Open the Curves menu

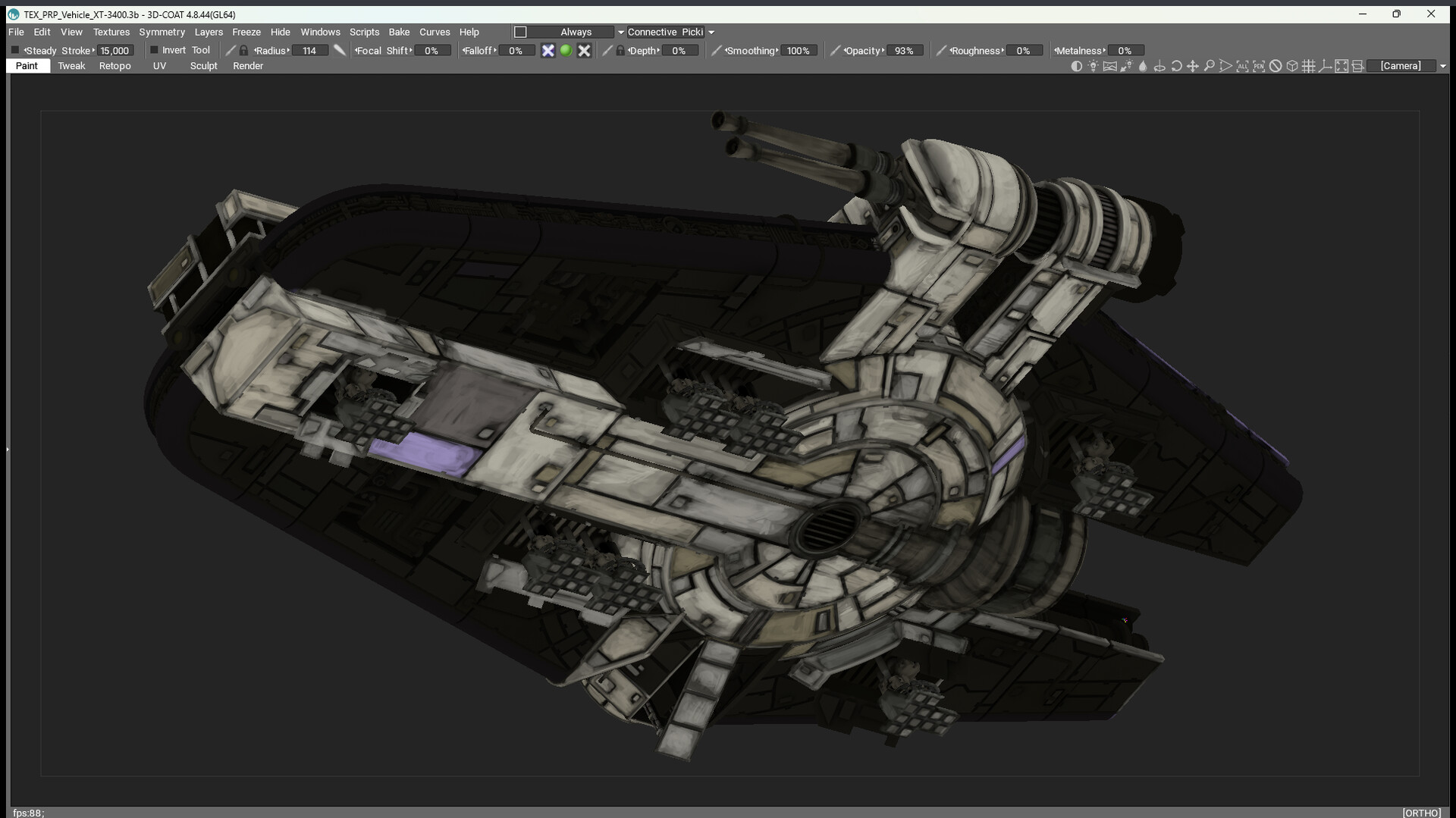[x=435, y=32]
